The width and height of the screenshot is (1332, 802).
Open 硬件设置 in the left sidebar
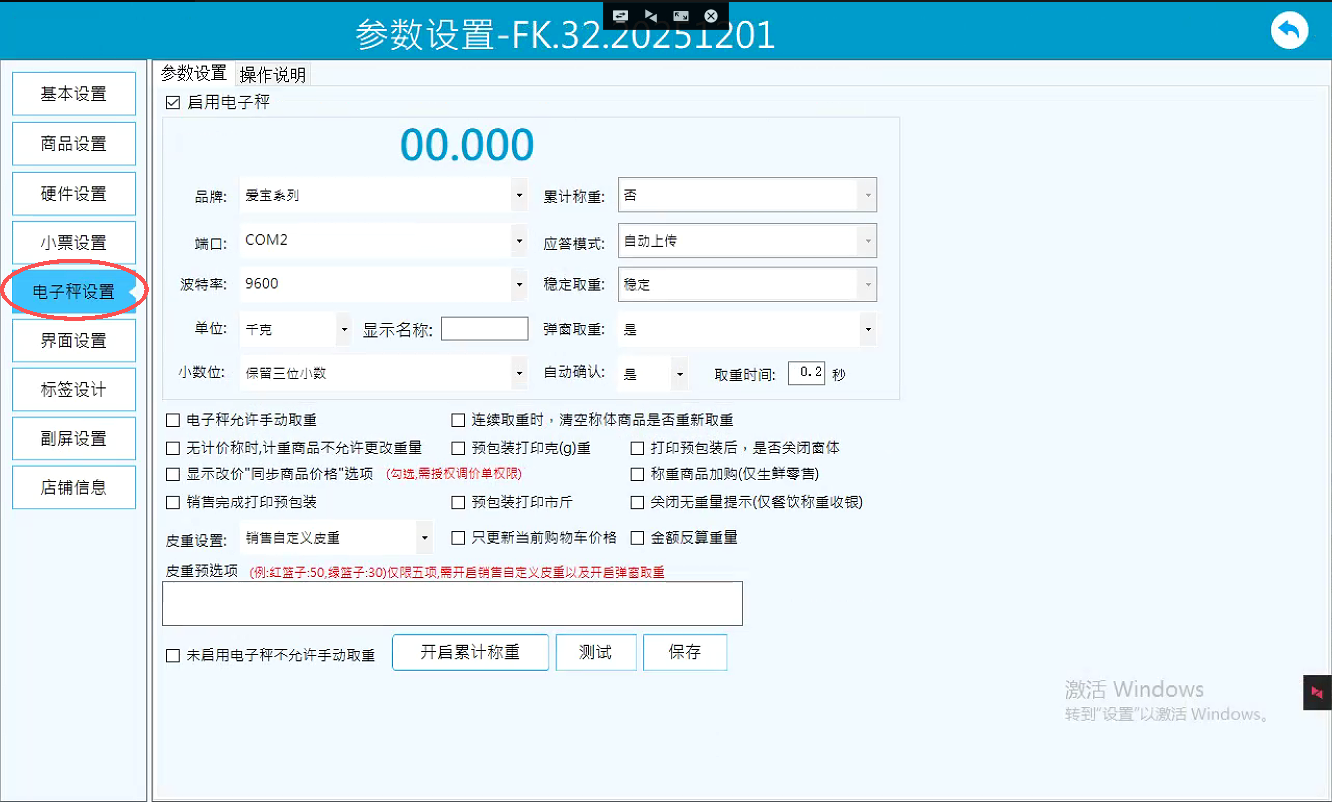pyautogui.click(x=74, y=193)
